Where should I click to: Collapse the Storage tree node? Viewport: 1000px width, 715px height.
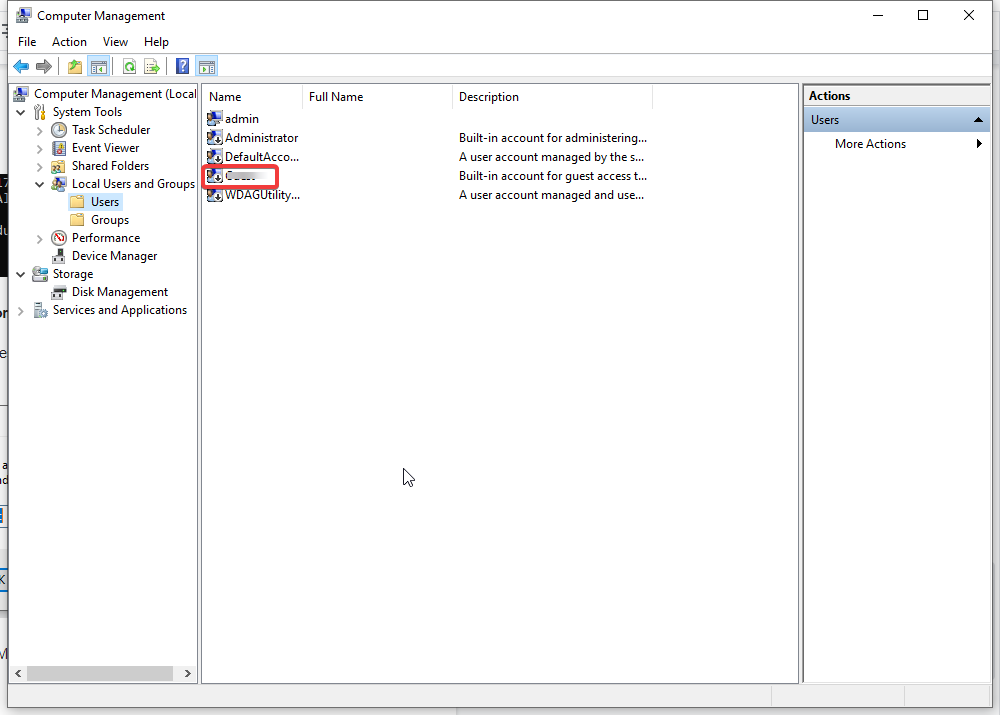(x=20, y=274)
